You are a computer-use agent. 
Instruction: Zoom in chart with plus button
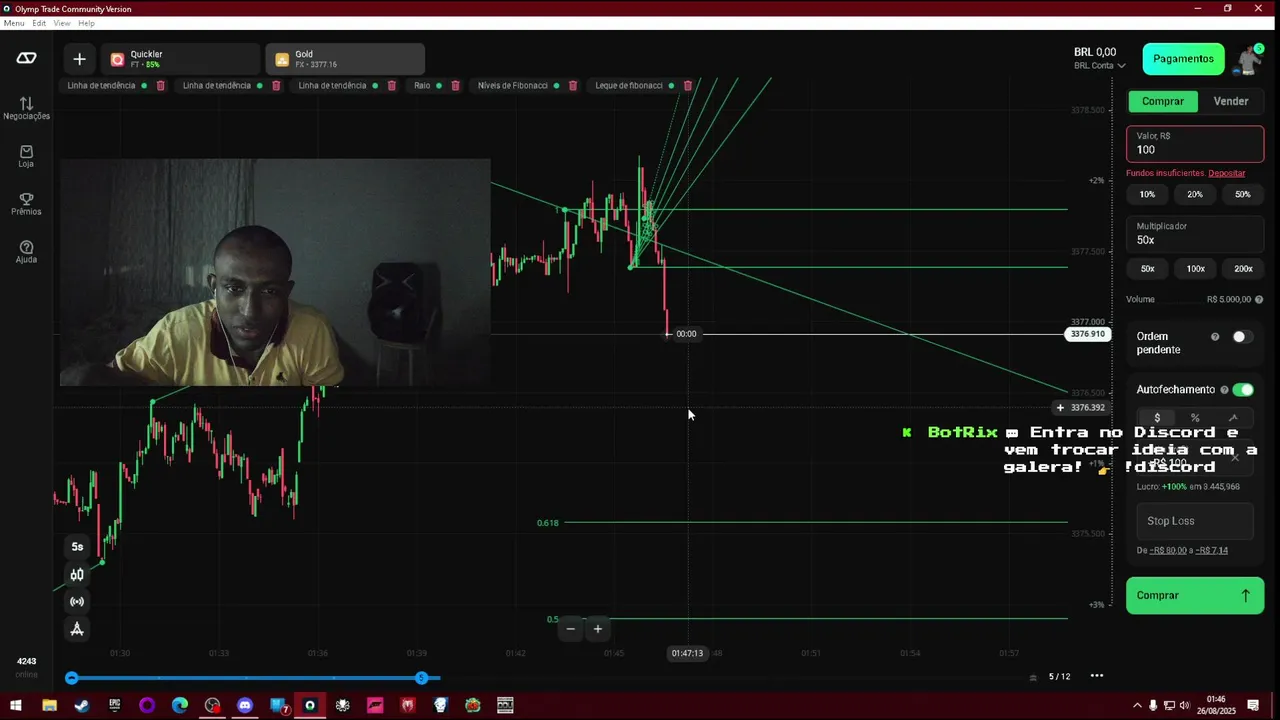pyautogui.click(x=597, y=629)
